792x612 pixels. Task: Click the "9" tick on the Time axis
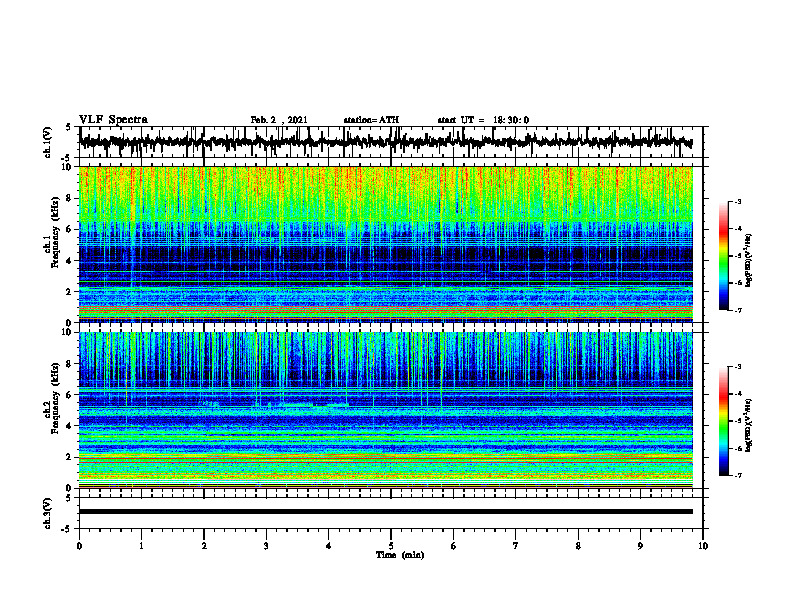click(640, 546)
